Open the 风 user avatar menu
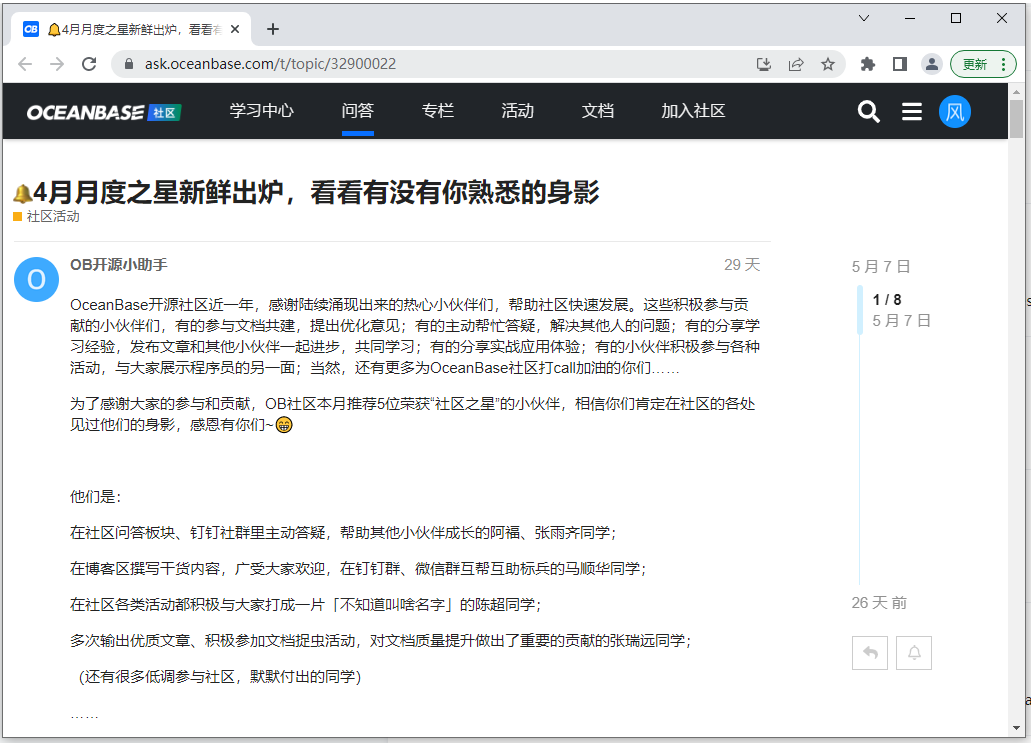Viewport: 1031px width, 743px height. tap(955, 111)
